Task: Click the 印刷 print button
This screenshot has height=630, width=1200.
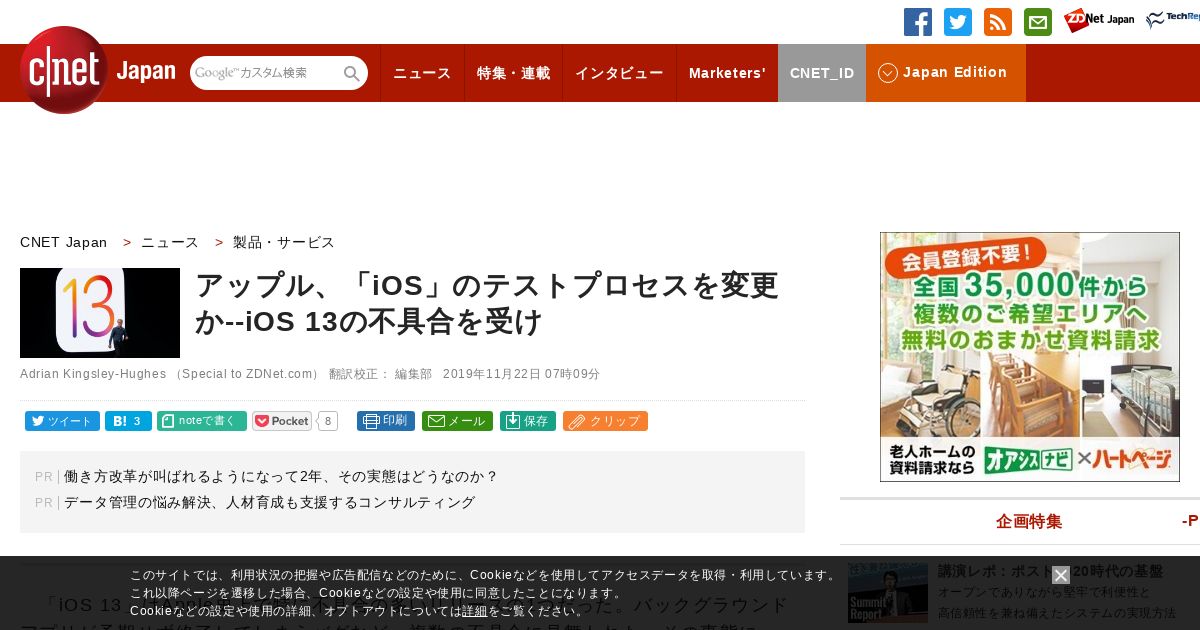Action: pyautogui.click(x=386, y=421)
